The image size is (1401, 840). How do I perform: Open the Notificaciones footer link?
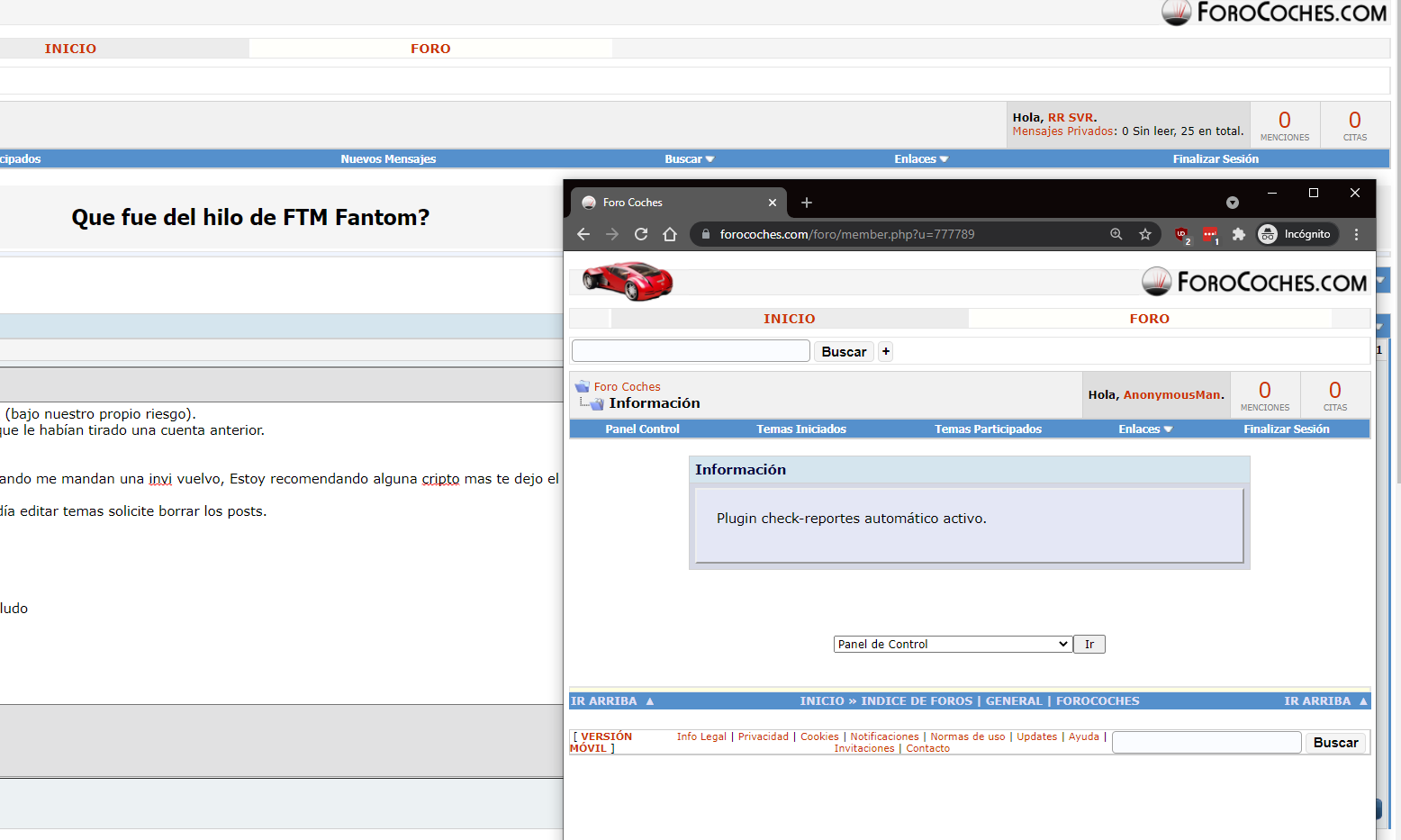[x=884, y=736]
